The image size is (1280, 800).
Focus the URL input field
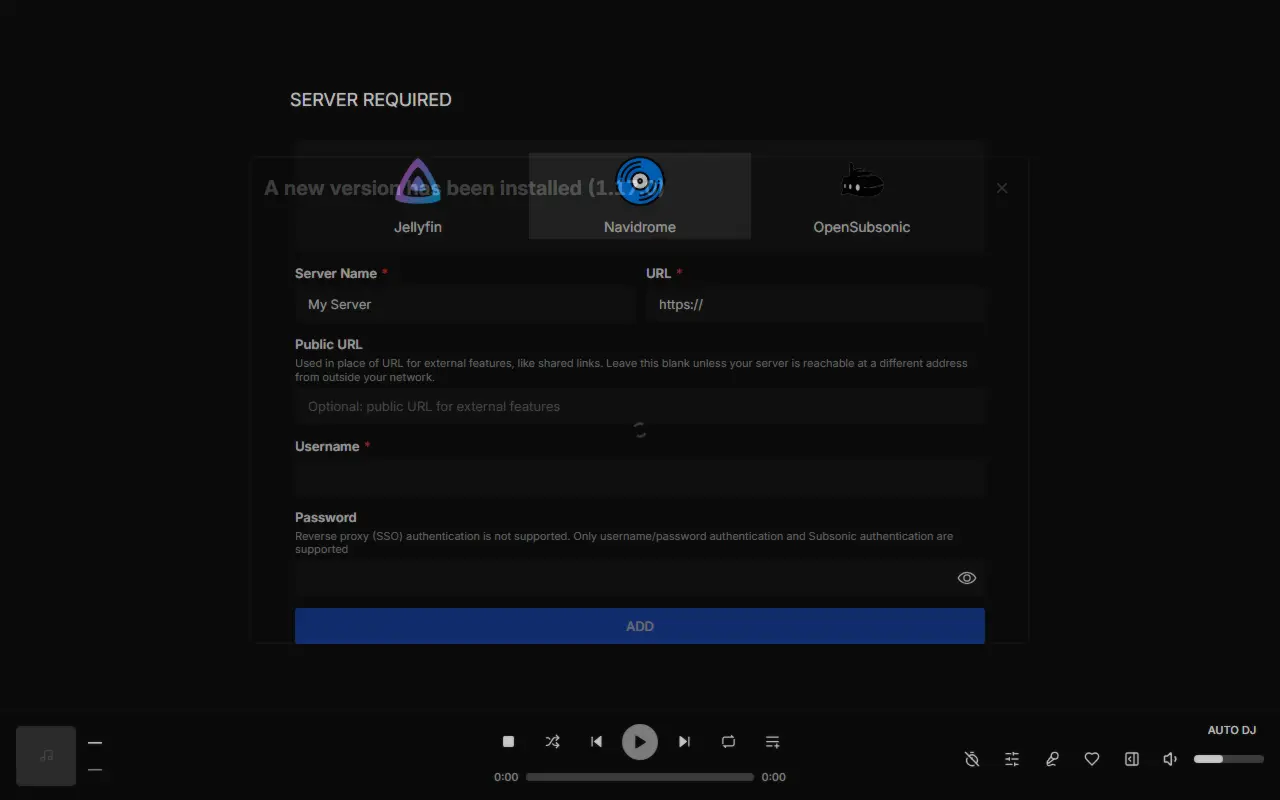coord(815,304)
